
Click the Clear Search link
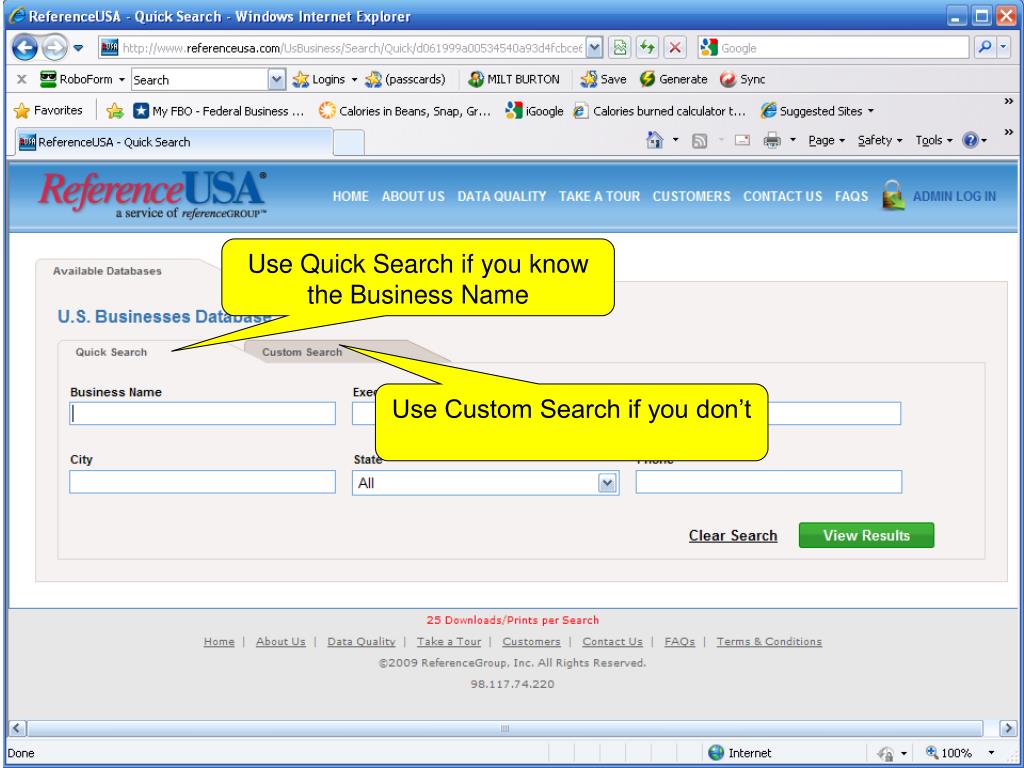733,536
